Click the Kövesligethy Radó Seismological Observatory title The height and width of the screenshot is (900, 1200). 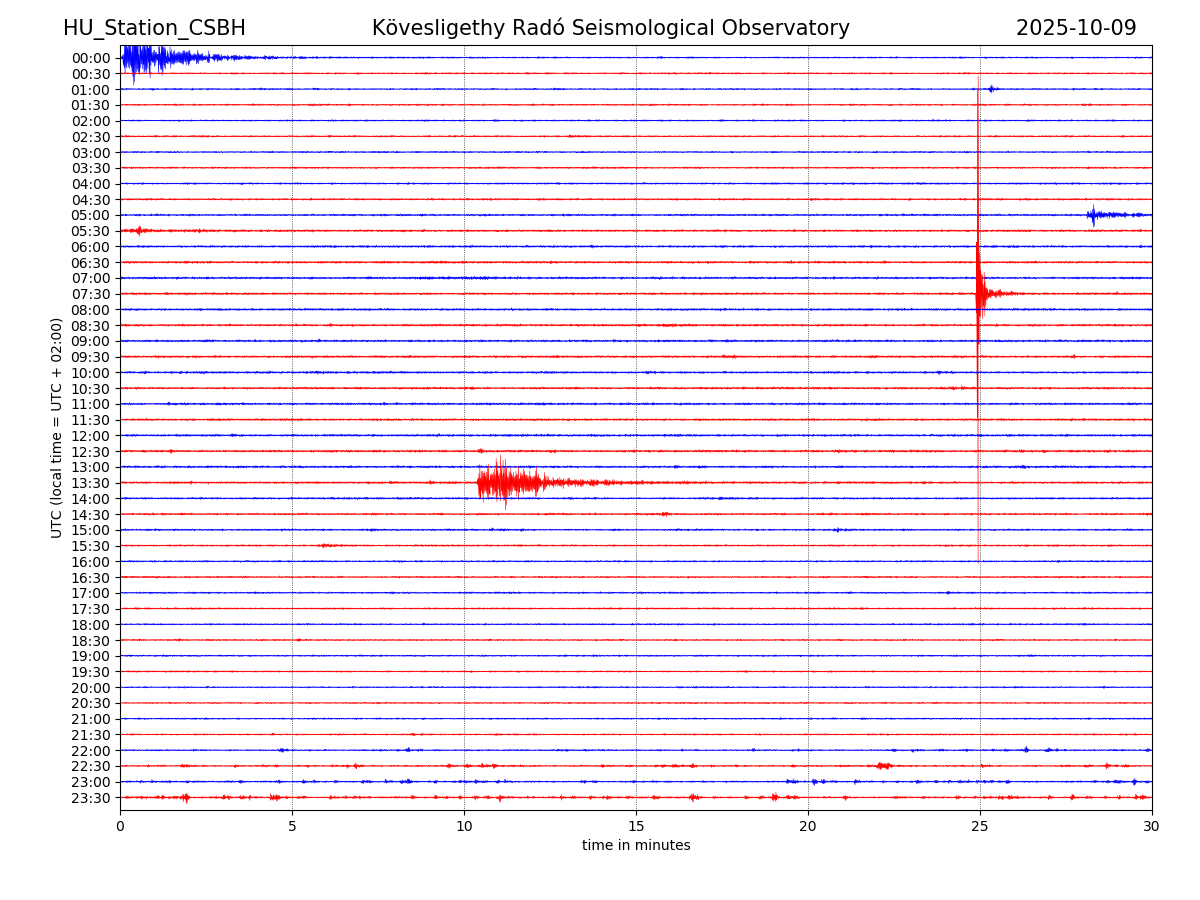click(610, 28)
